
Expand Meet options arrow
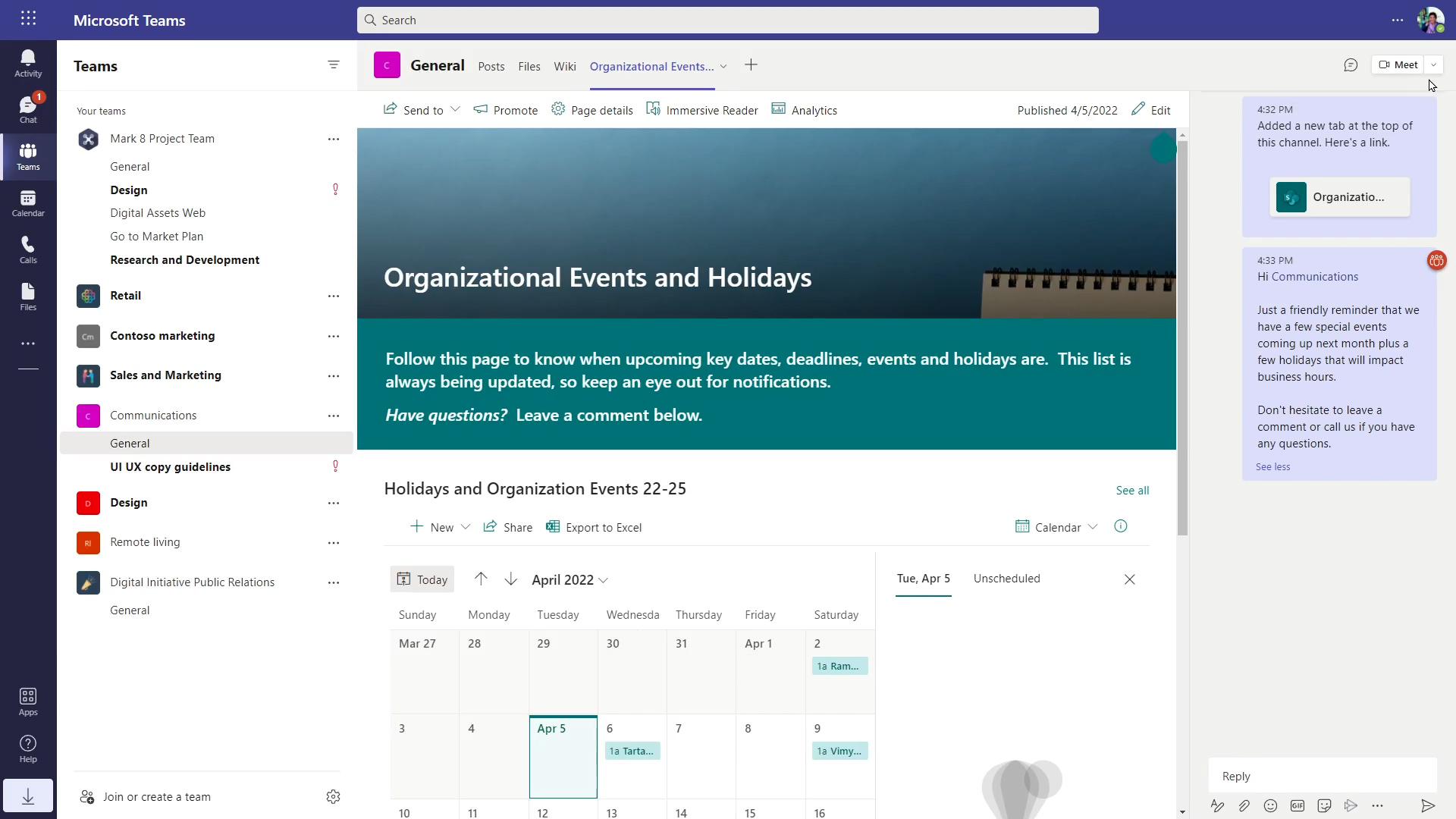tap(1433, 65)
